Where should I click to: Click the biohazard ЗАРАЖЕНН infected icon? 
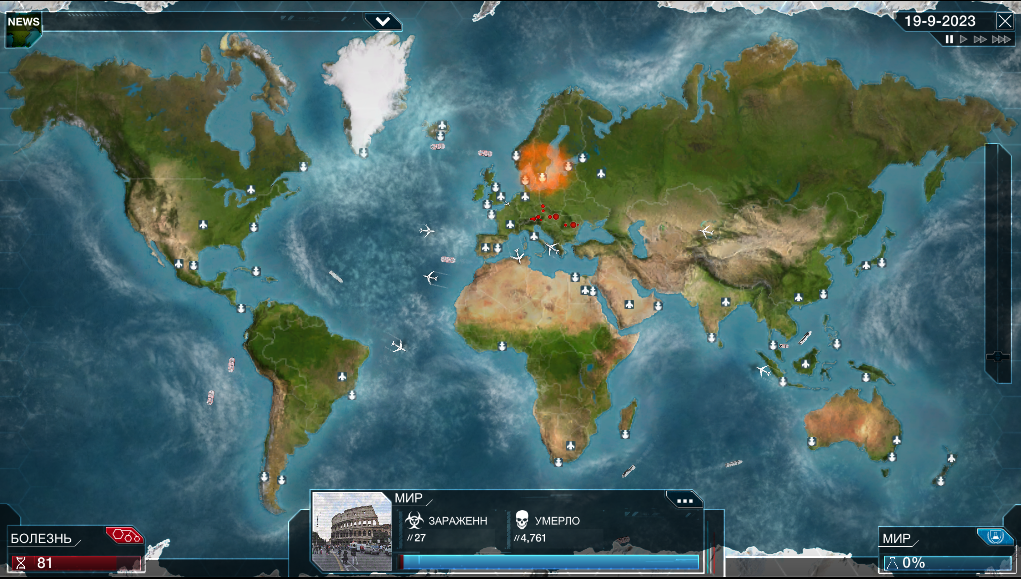414,520
